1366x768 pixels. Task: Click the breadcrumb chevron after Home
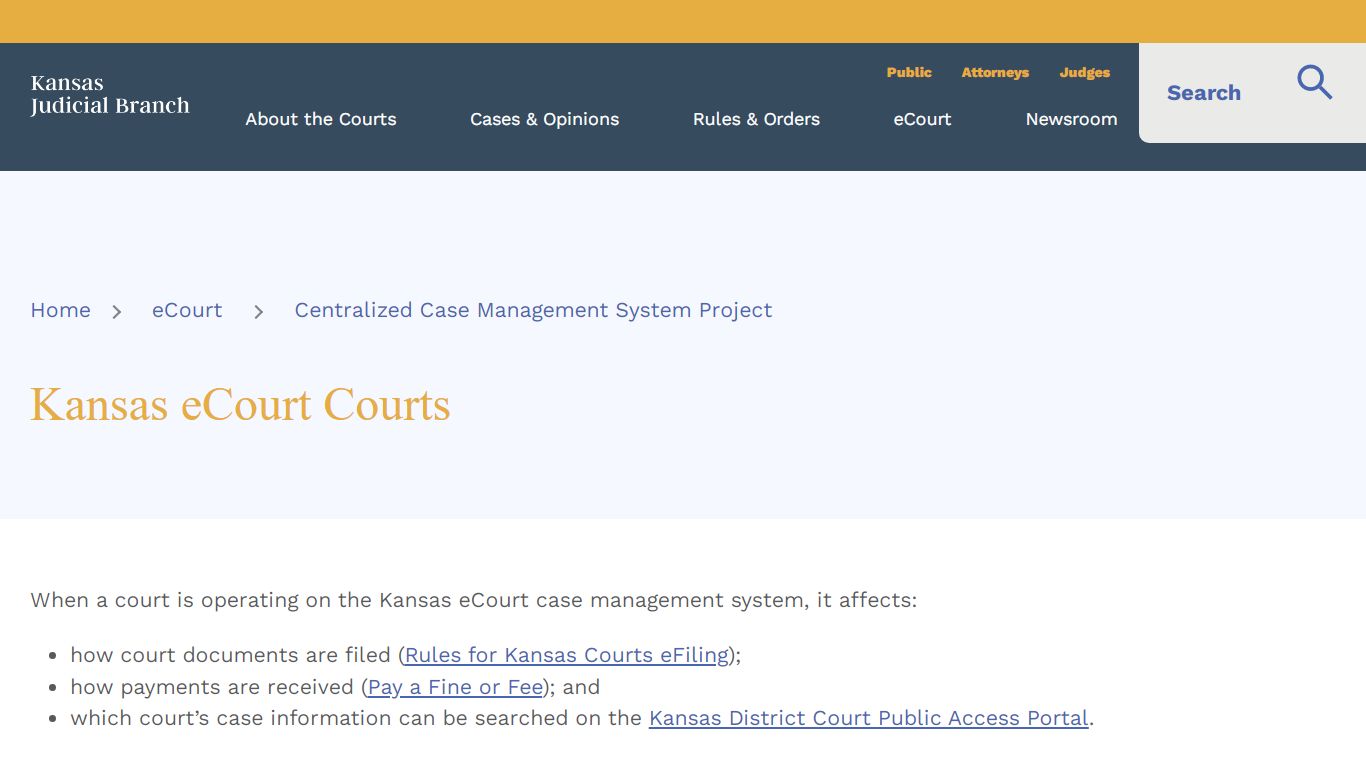tap(117, 312)
